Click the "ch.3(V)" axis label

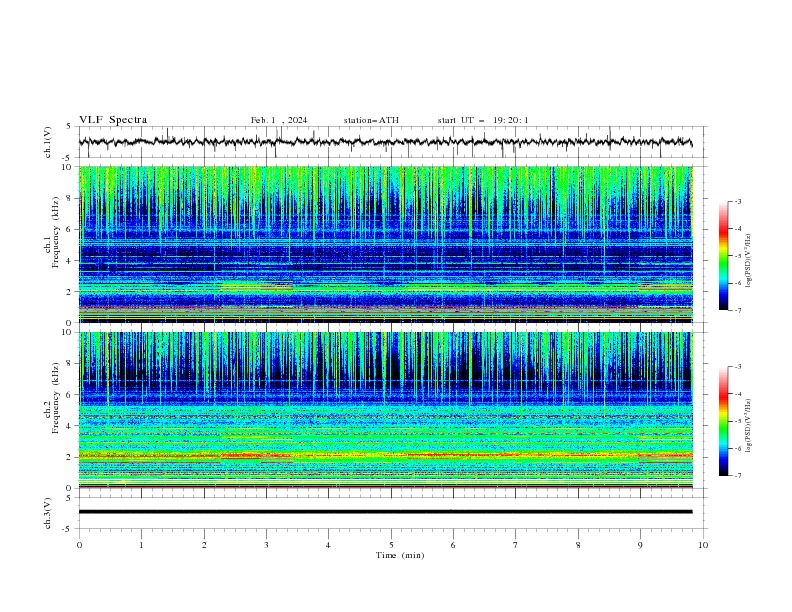[x=48, y=513]
